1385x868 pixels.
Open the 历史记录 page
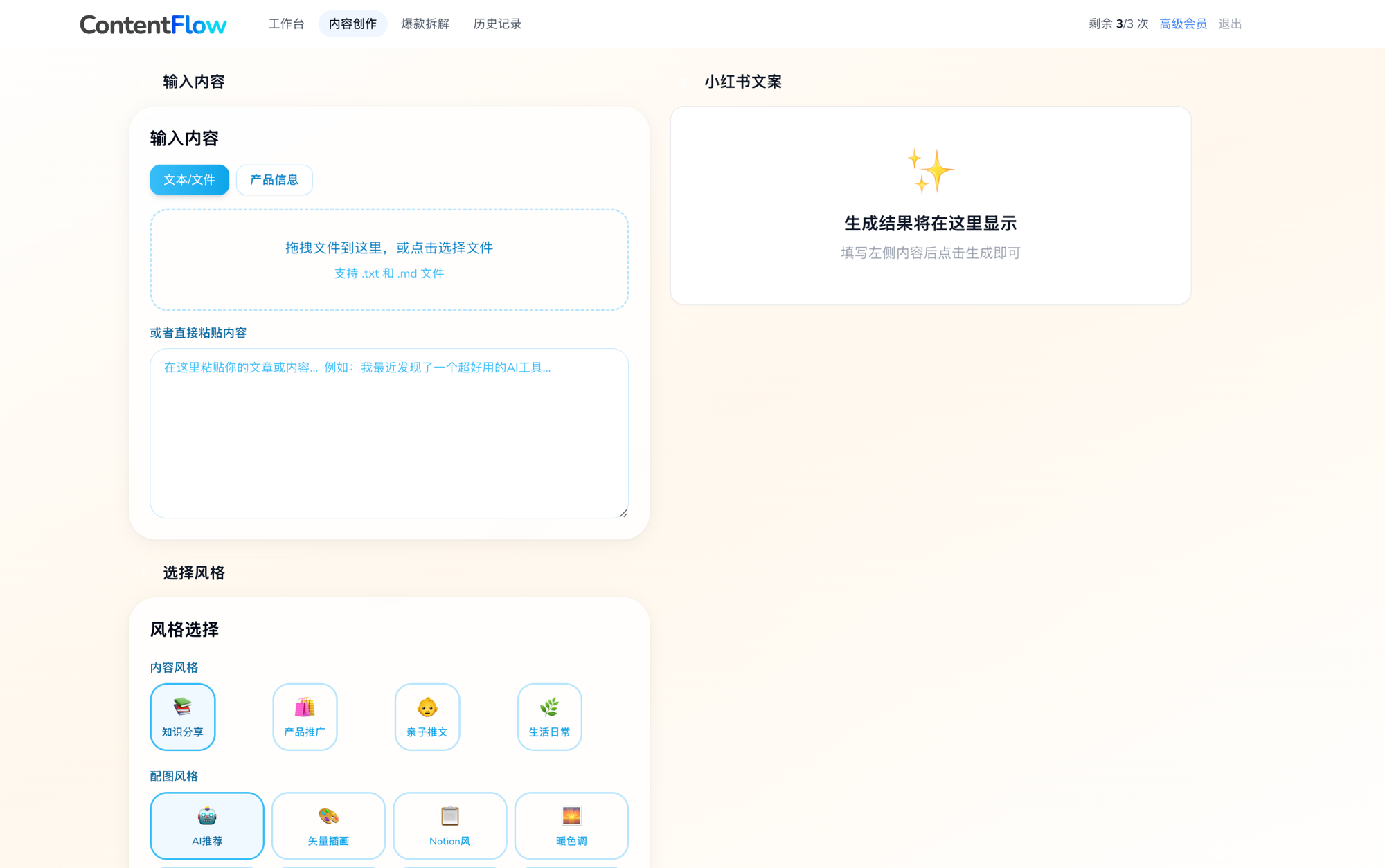click(x=497, y=24)
